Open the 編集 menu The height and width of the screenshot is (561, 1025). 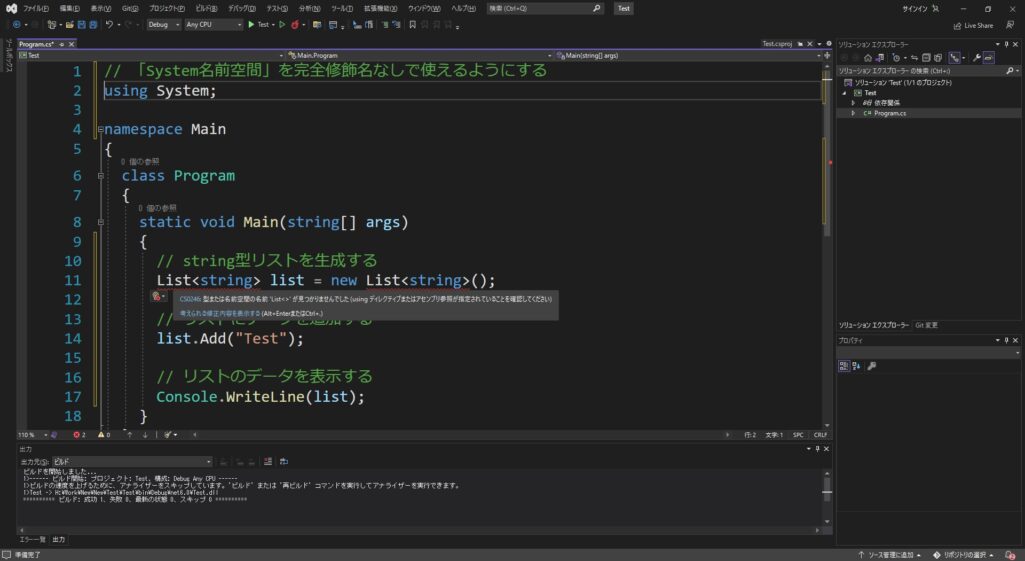[69, 8]
